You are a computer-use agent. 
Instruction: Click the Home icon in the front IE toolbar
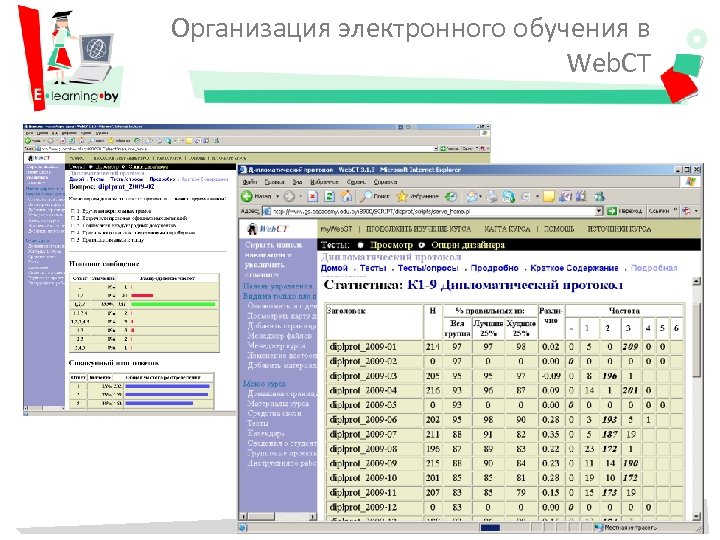coord(346,197)
